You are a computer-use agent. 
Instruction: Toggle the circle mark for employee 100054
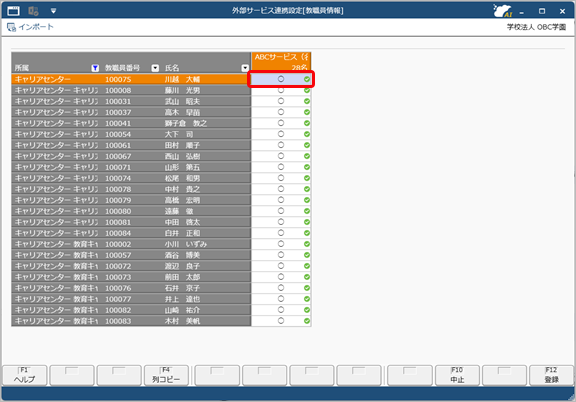pos(281,134)
